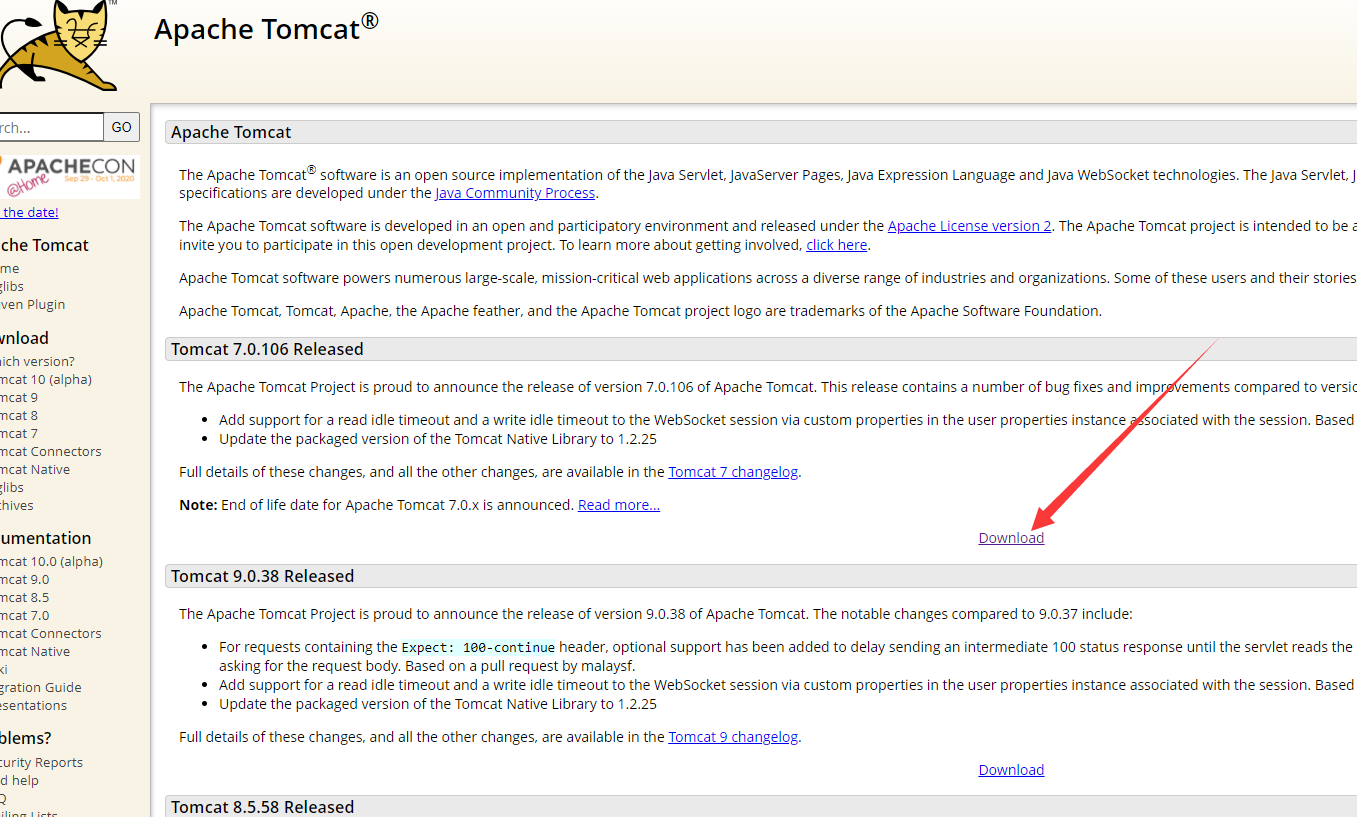Open the 'Which version?' sidebar link
Screen dimensions: 1357x817
tap(37, 361)
